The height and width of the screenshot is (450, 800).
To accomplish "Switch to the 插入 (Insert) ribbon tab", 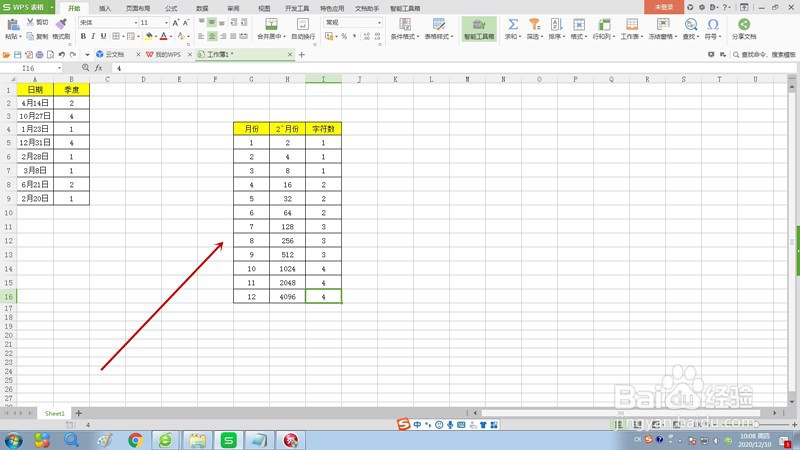I will 105,8.
